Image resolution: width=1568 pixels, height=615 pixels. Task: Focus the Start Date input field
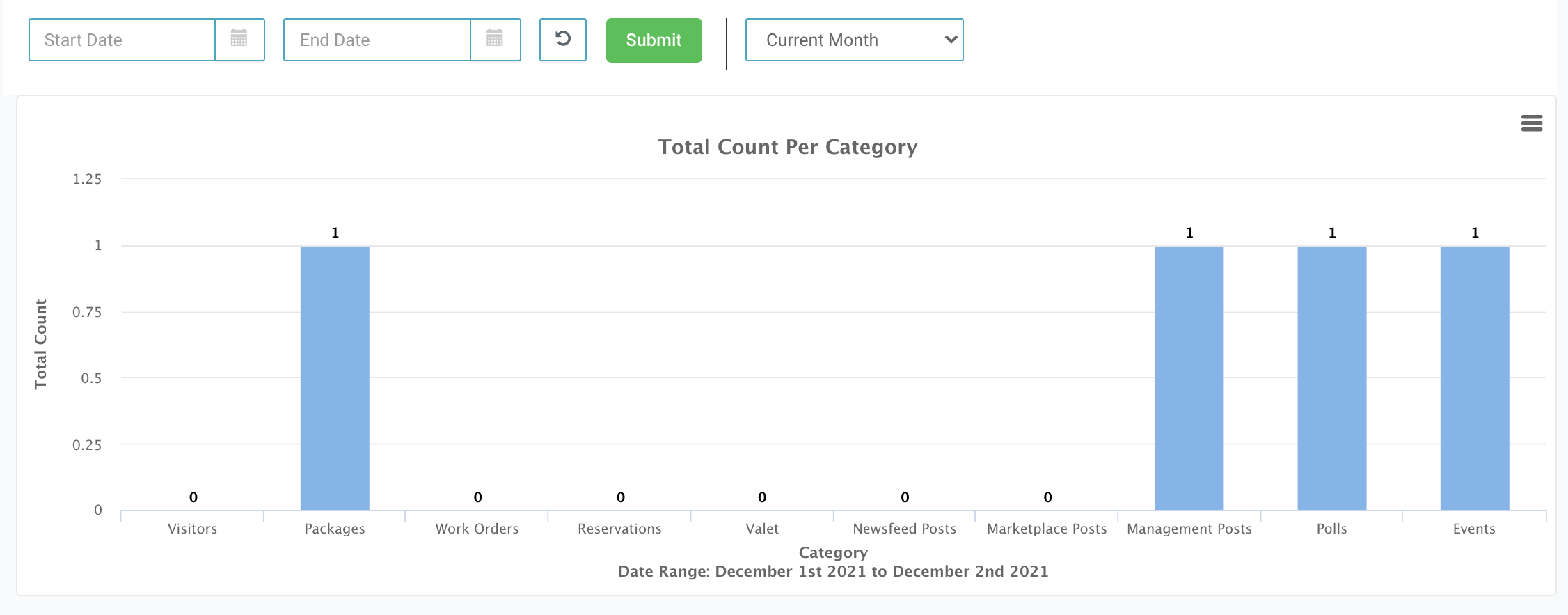tap(122, 40)
